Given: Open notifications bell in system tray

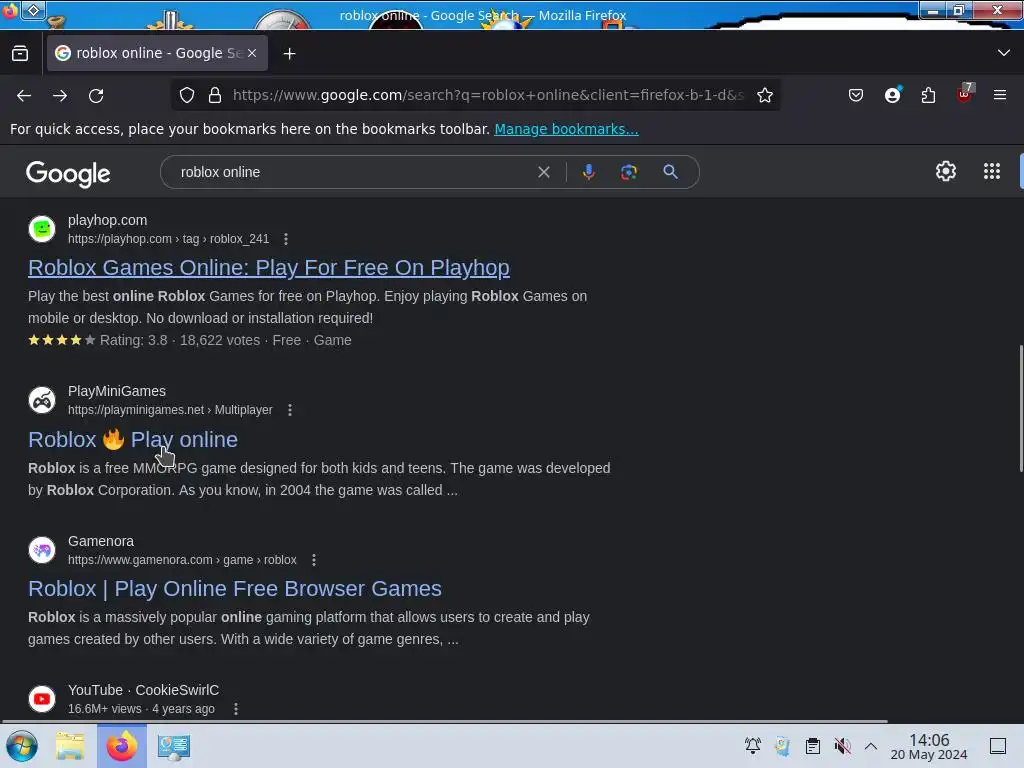Looking at the screenshot, I should point(752,746).
